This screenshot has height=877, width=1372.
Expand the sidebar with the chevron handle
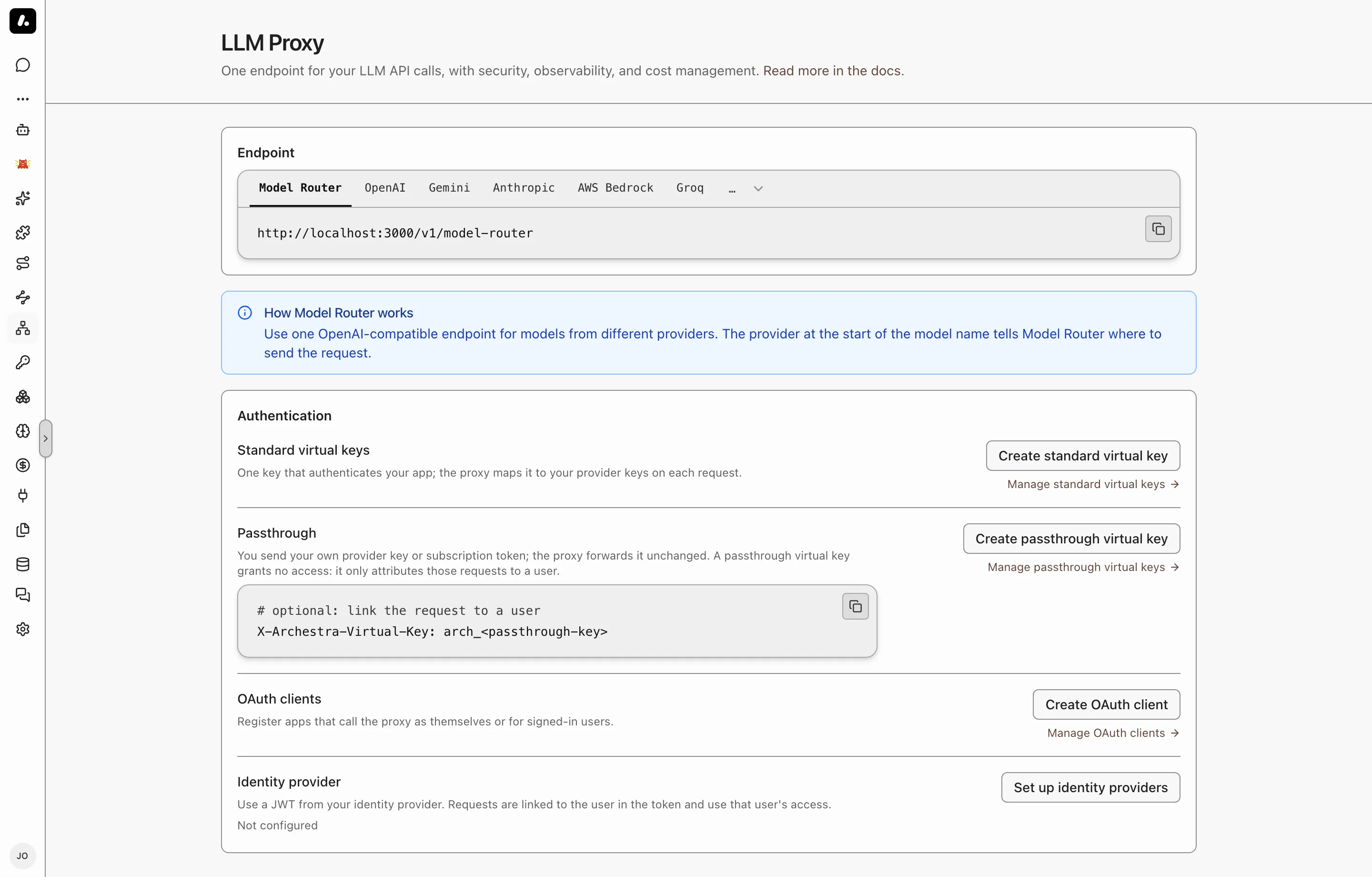[x=46, y=438]
